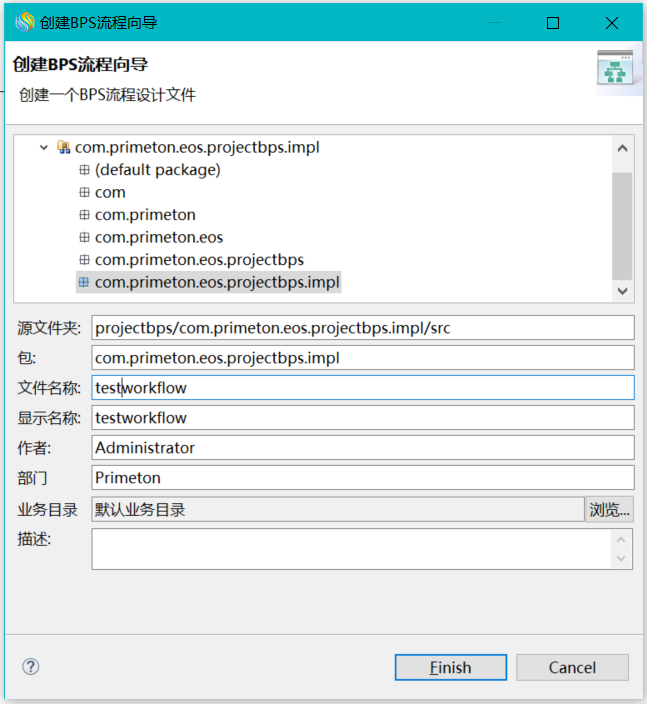
Task: Click the BPS wizard icon in title bar
Action: 24,22
